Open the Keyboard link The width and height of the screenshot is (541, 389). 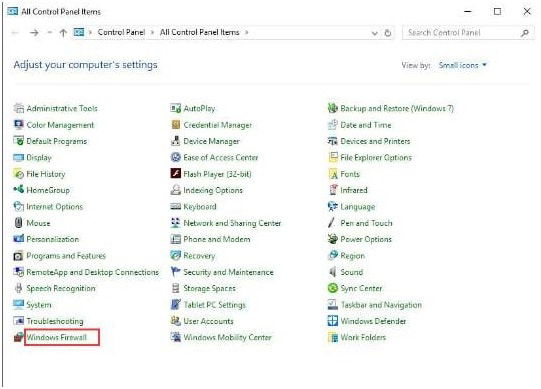pos(200,206)
